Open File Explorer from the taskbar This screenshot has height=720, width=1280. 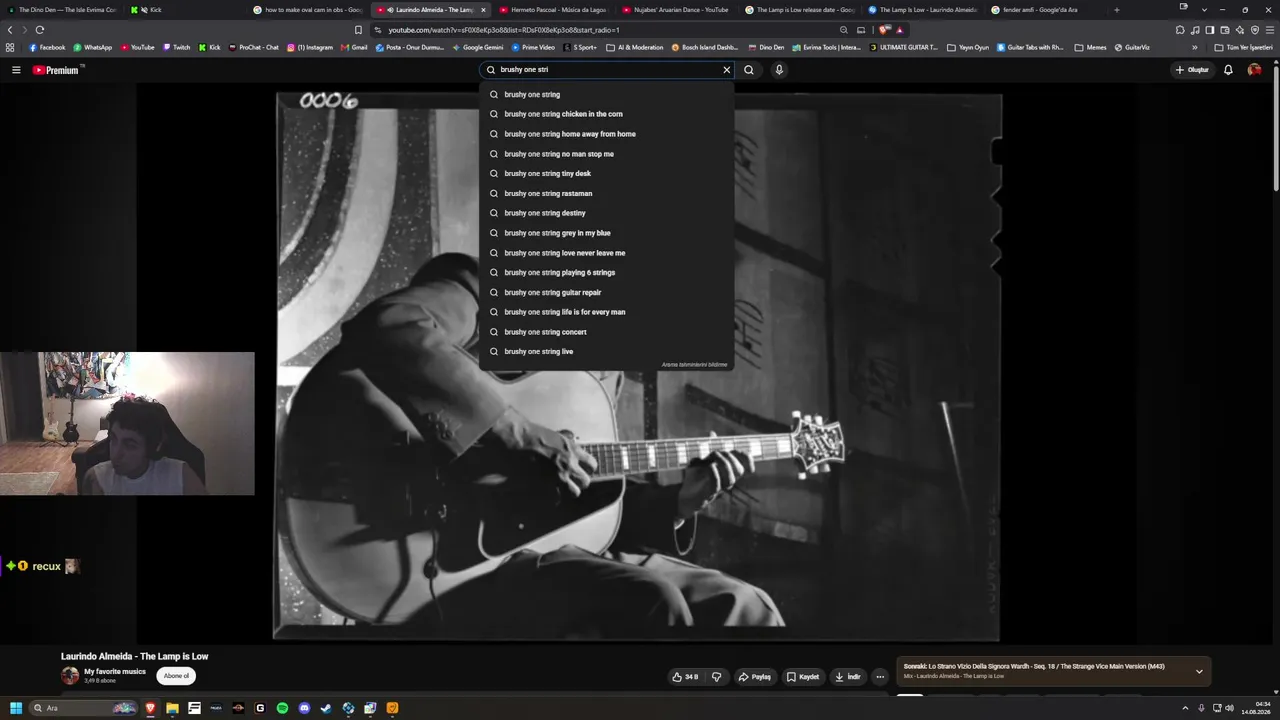[x=172, y=708]
